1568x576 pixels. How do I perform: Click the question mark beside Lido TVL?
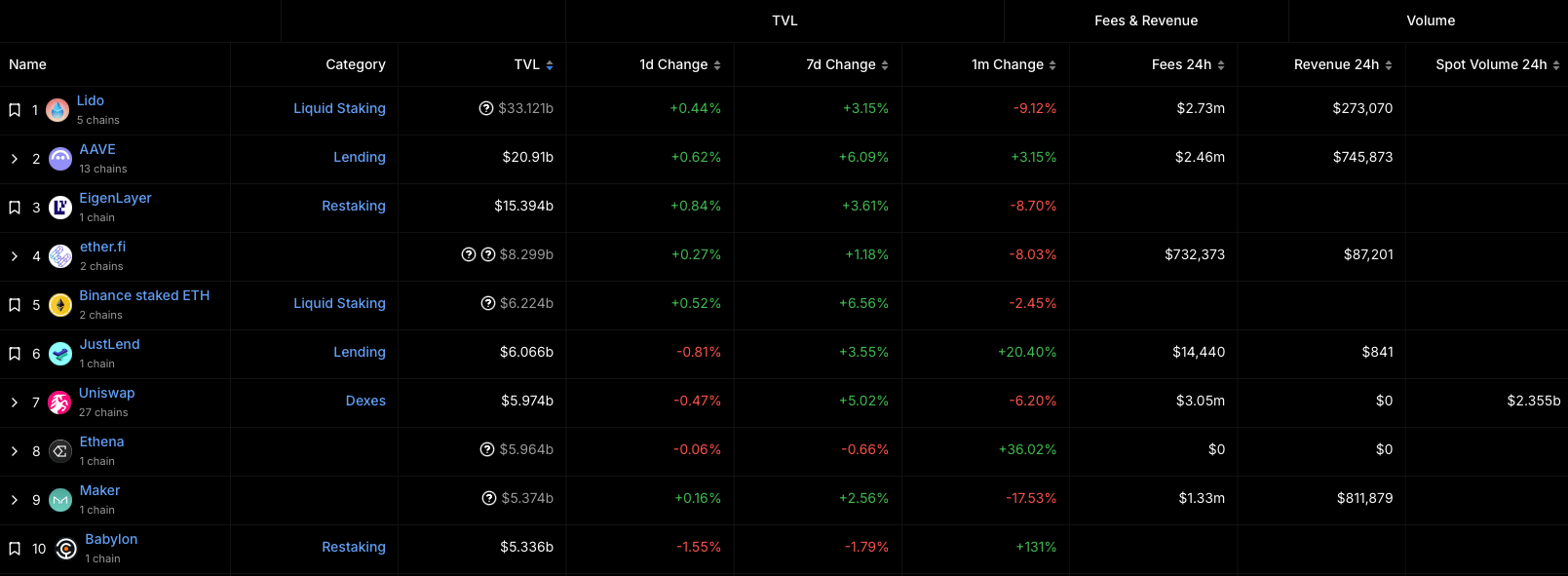pyautogui.click(x=486, y=108)
